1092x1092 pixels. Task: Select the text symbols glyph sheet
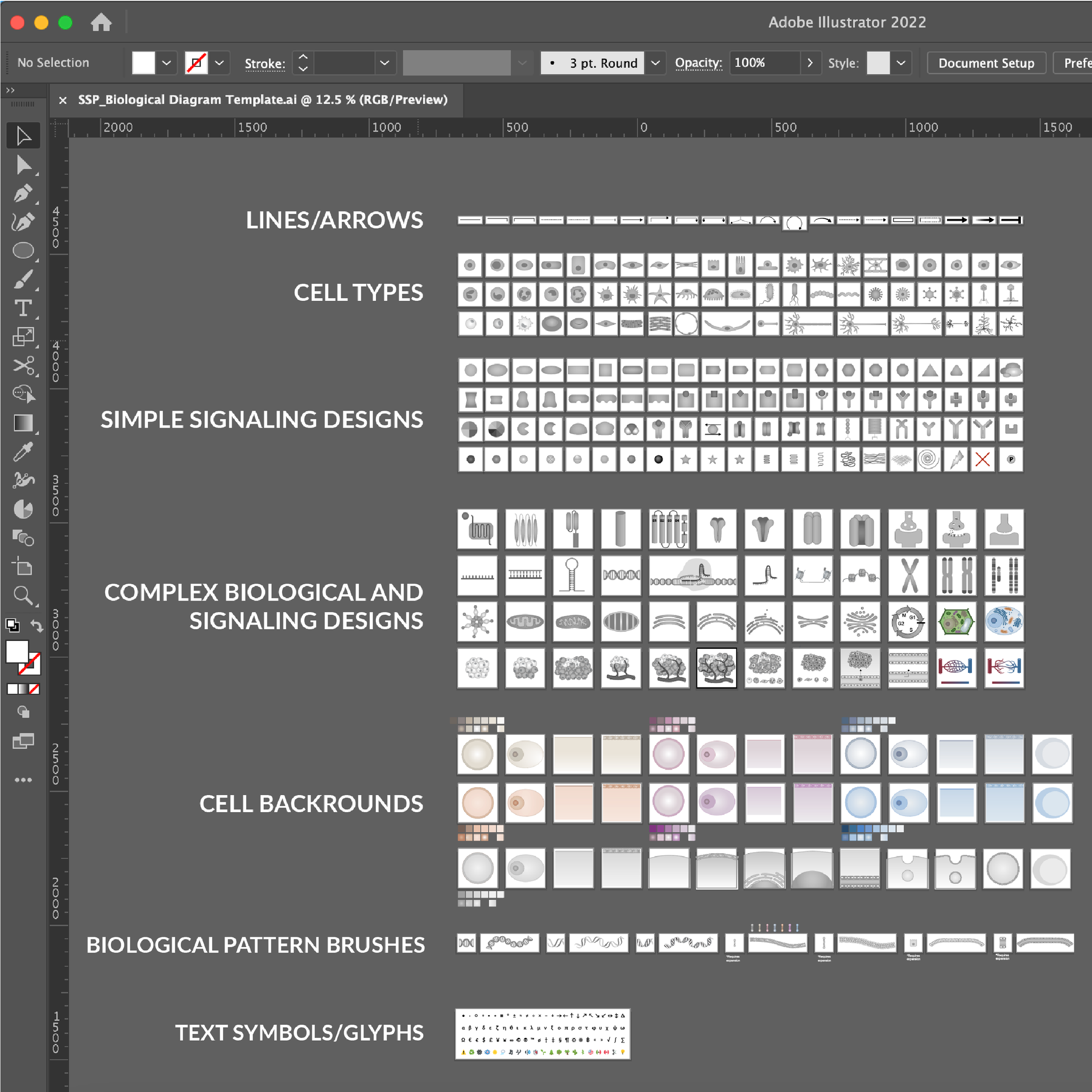[543, 1034]
